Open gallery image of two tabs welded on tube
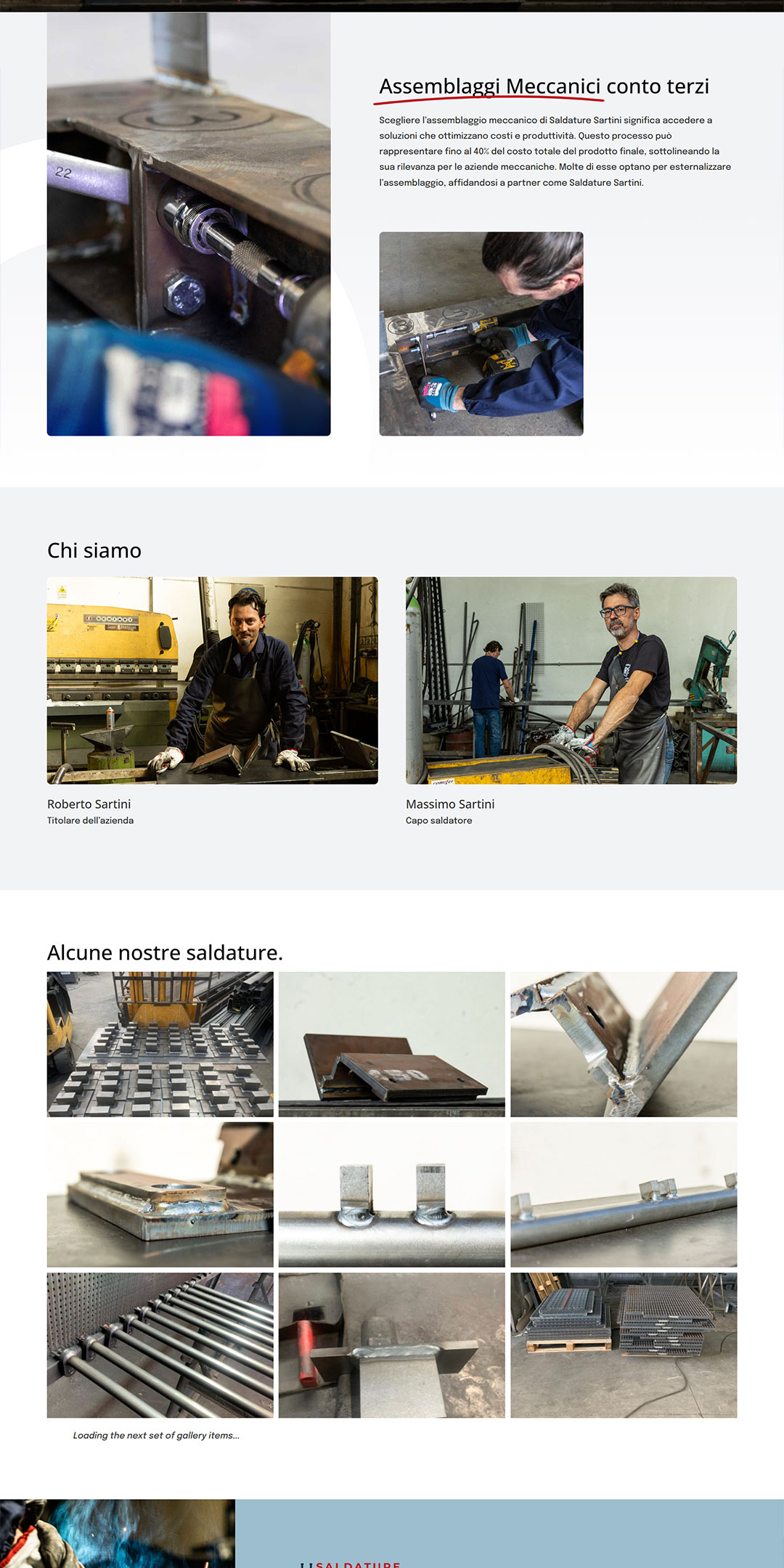 392,1195
